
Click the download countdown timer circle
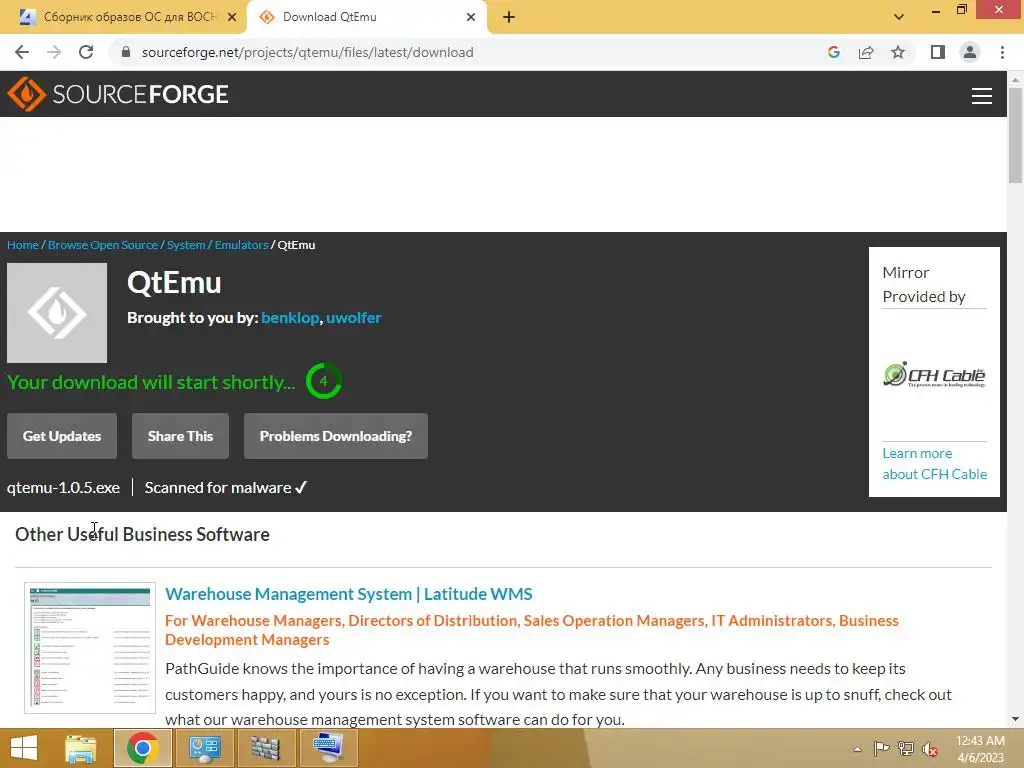coord(323,381)
